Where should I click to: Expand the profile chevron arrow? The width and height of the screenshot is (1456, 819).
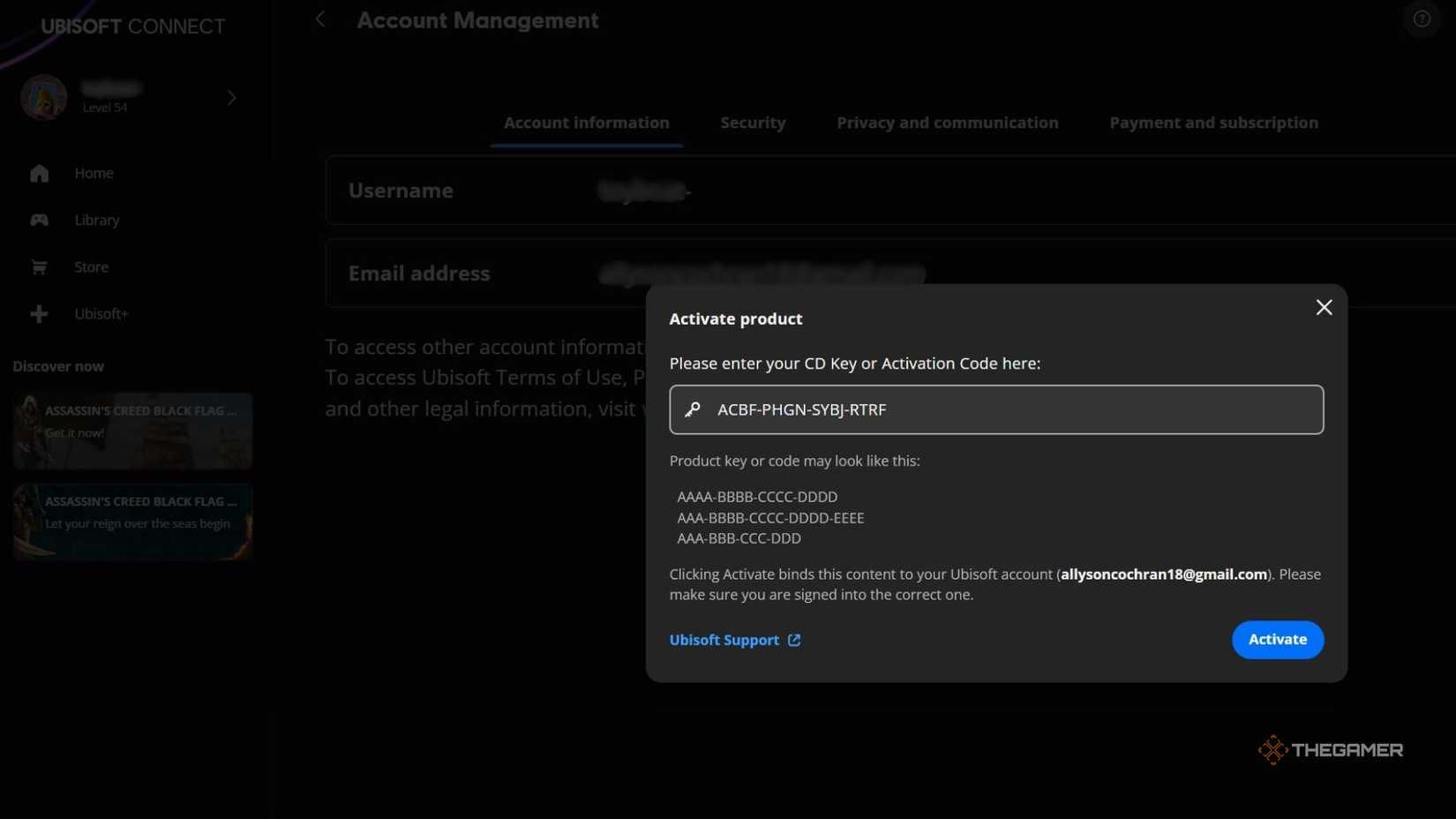231,97
